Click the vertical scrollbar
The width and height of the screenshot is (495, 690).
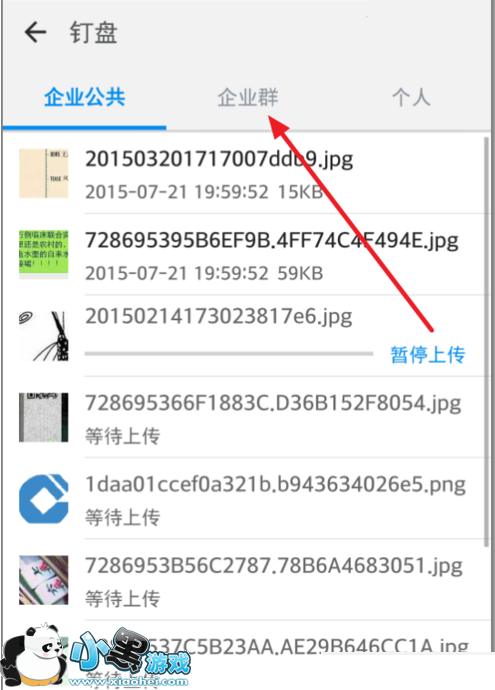click(486, 341)
